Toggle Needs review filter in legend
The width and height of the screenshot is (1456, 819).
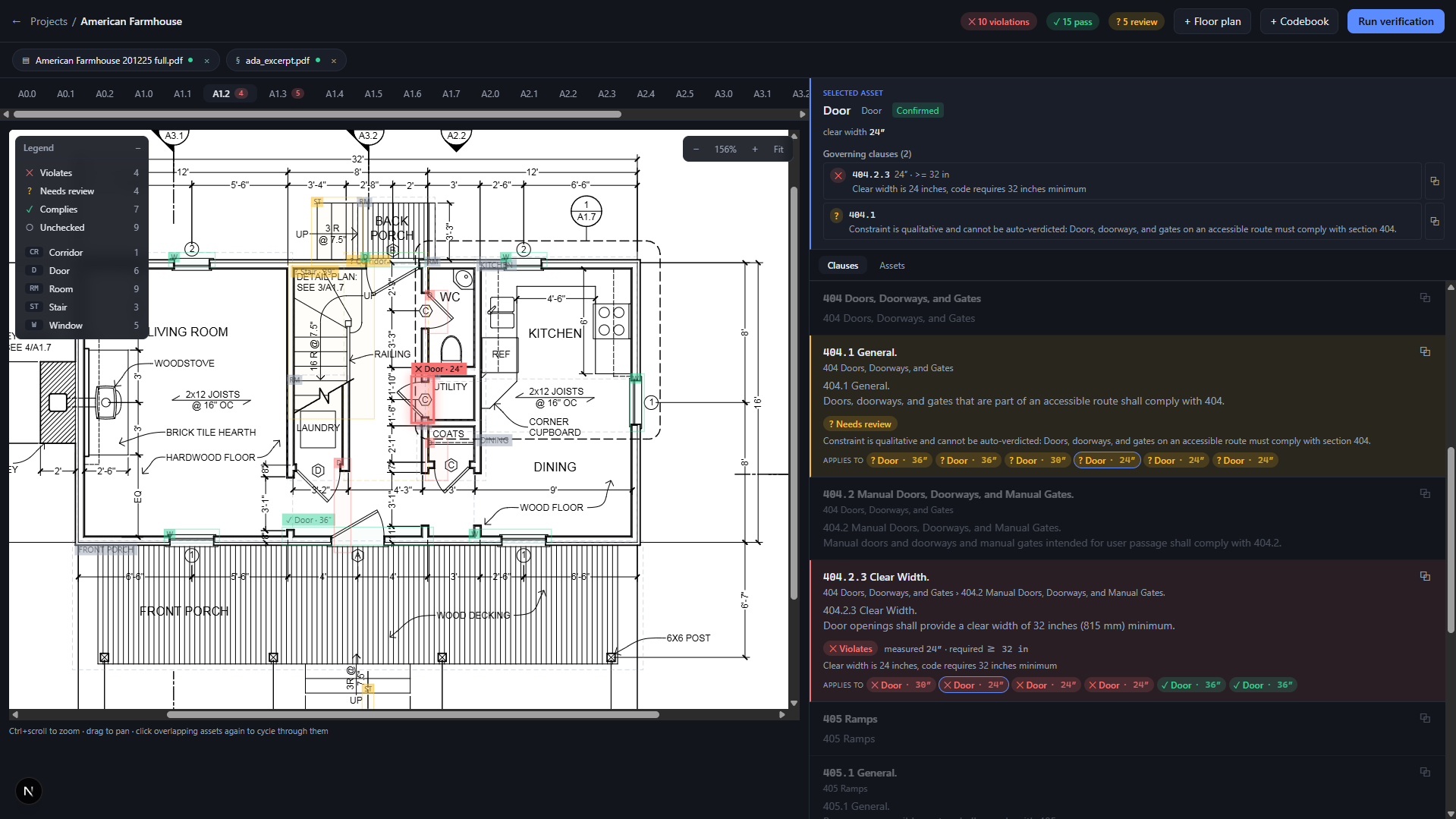click(82, 191)
